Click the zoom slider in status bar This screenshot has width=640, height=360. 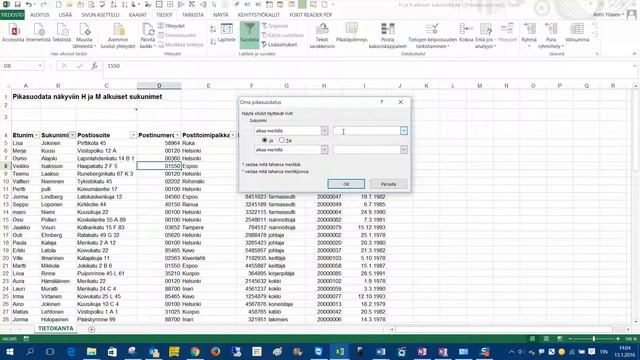click(x=593, y=339)
